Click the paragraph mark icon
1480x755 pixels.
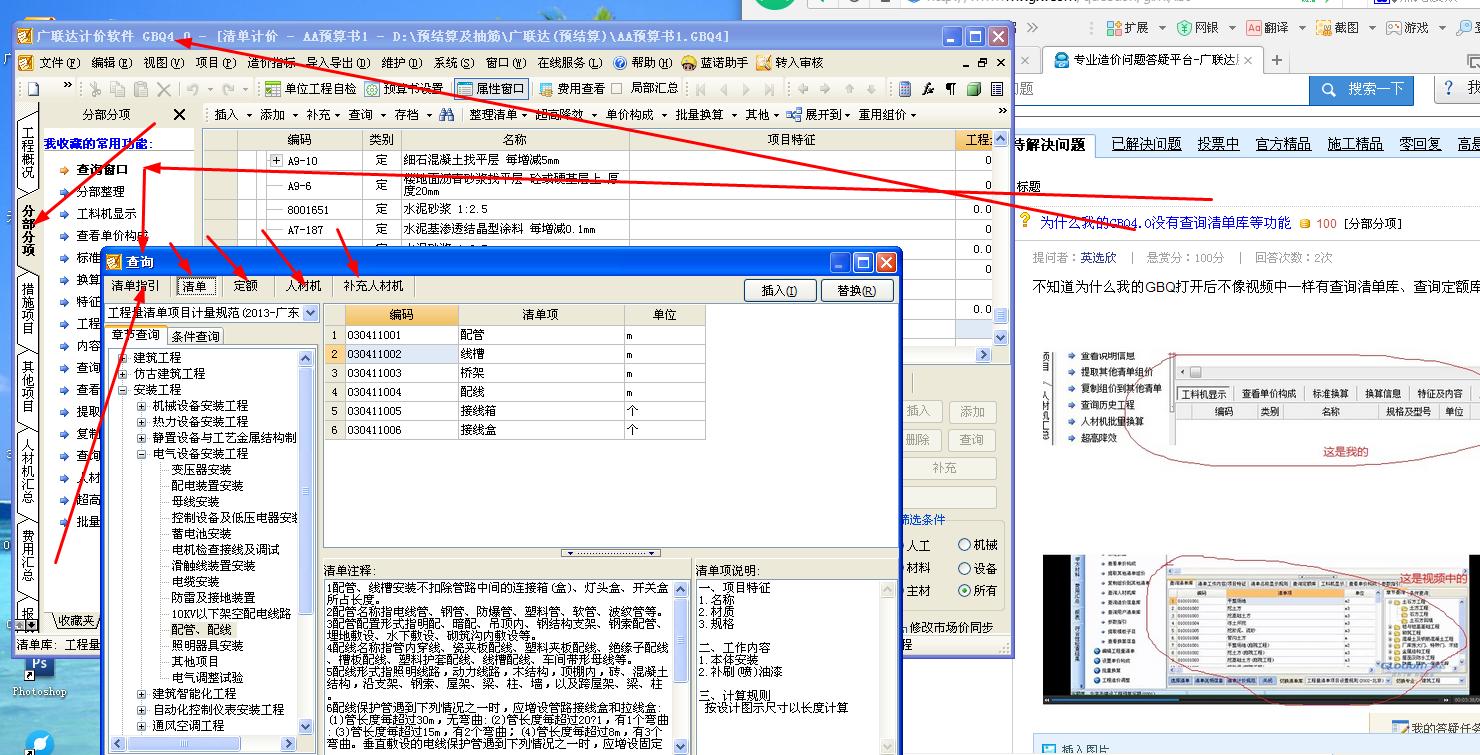click(x=950, y=89)
